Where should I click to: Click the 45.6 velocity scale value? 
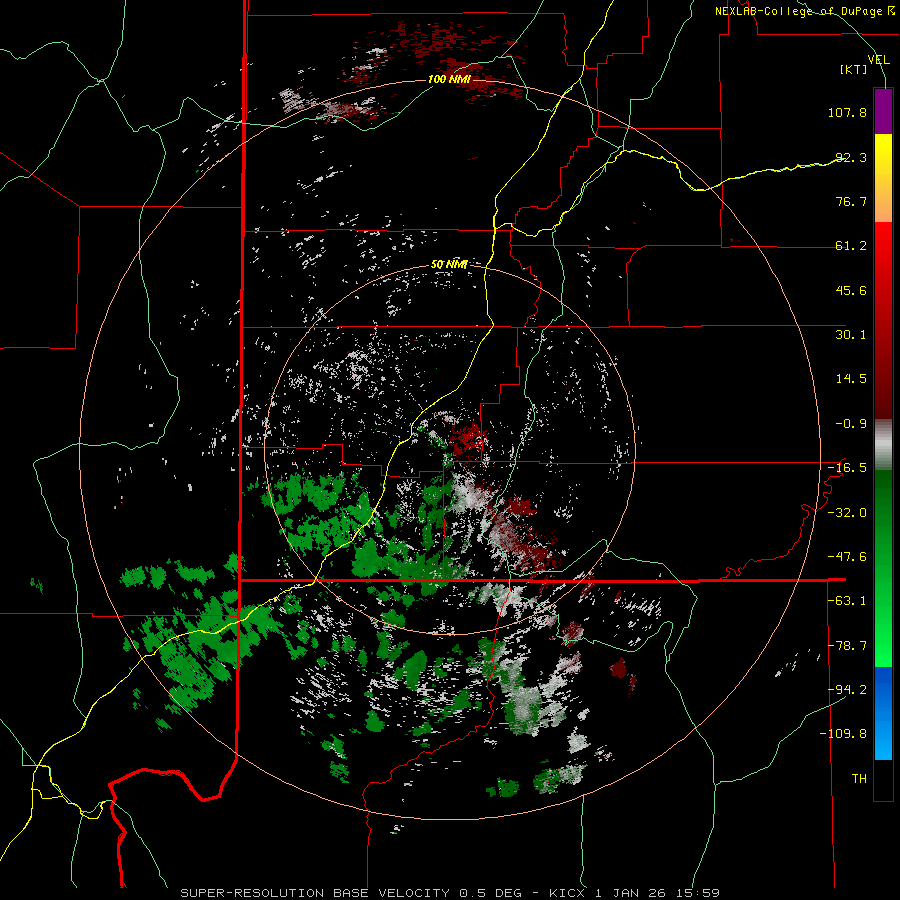(851, 290)
